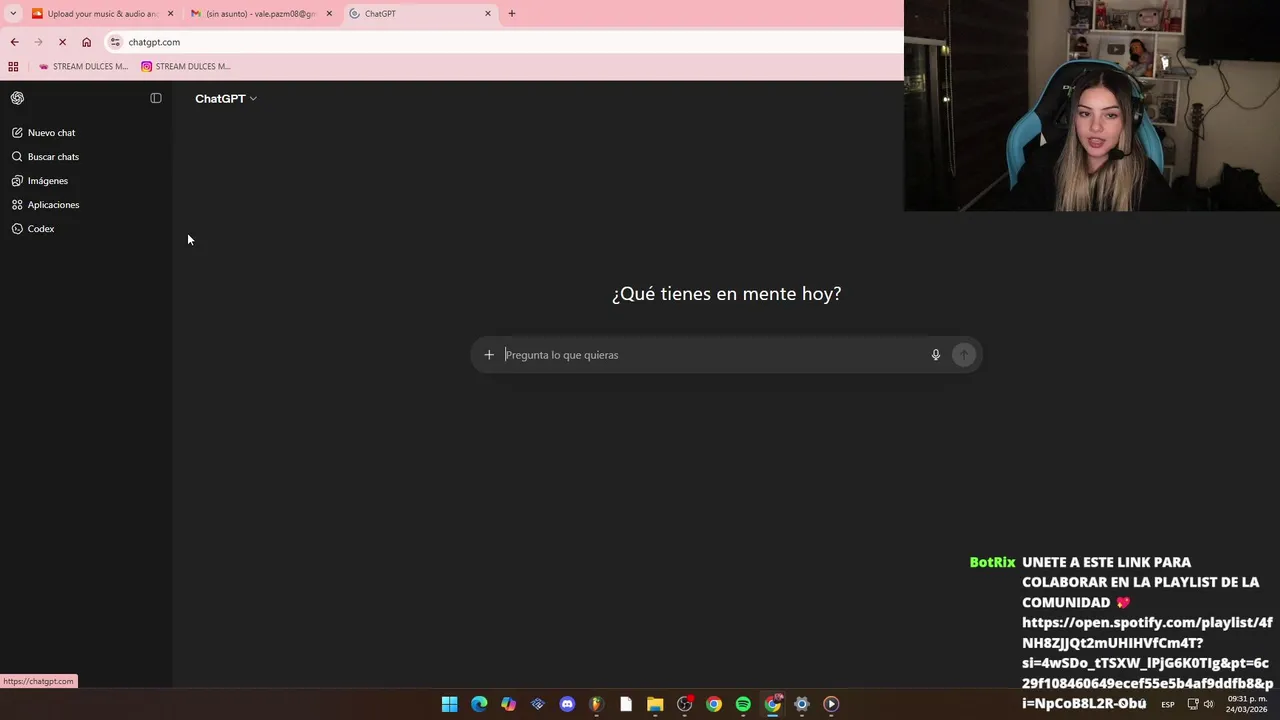Close the Gmail "(sin asunto)" tab

(x=329, y=14)
